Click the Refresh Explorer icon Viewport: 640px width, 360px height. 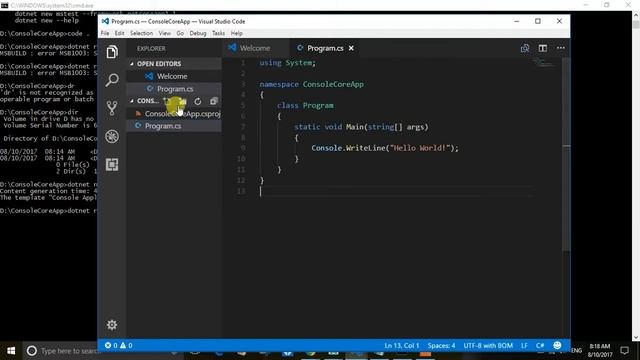(198, 101)
